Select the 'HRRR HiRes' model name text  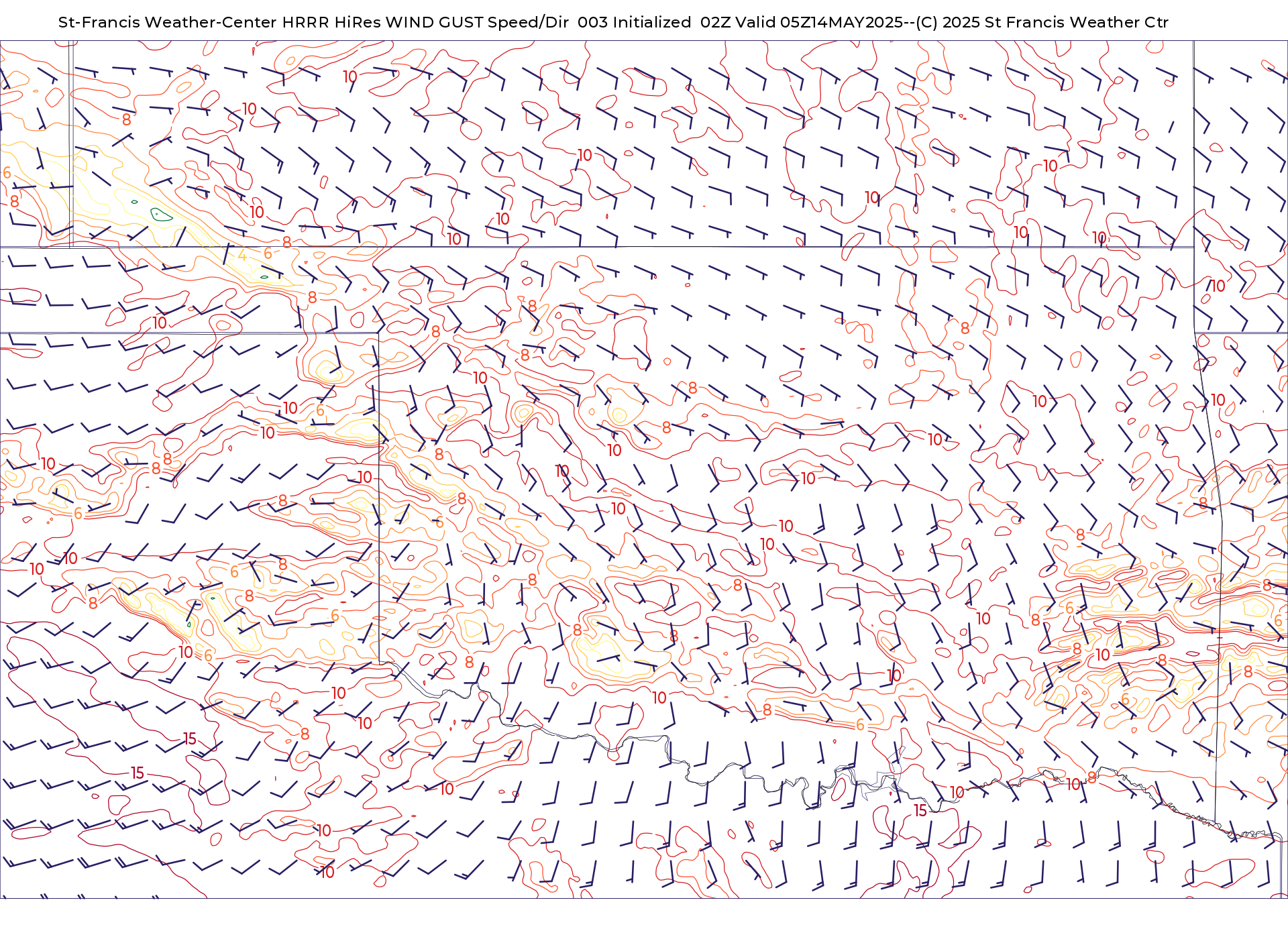point(331,22)
